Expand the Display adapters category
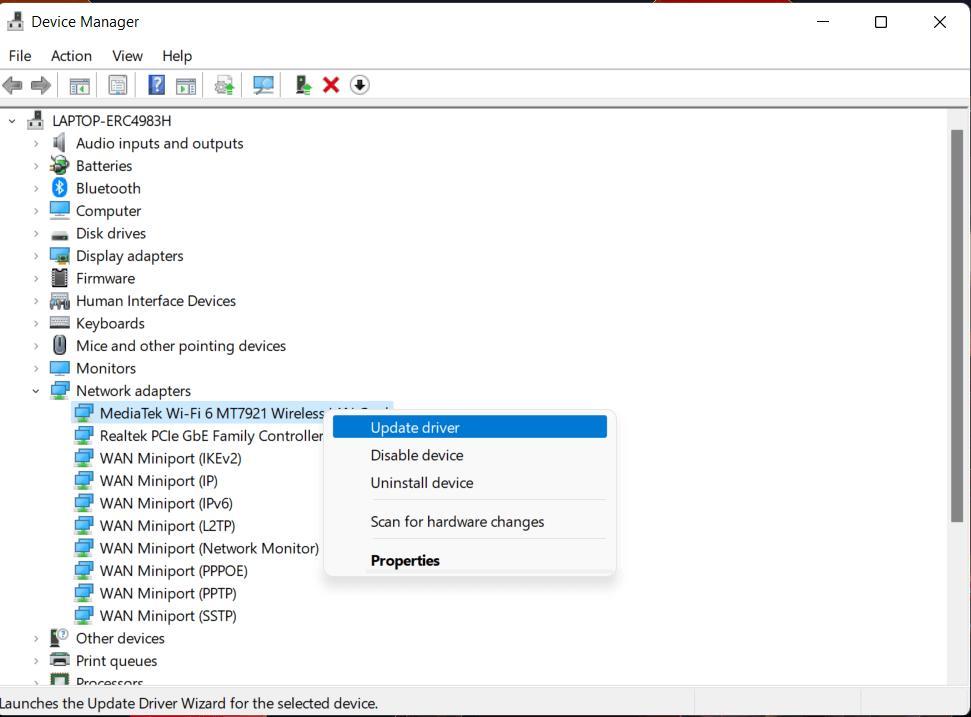 tap(36, 256)
